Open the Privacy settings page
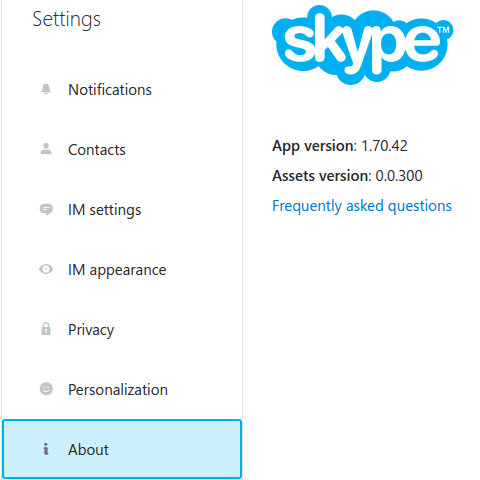 (x=122, y=330)
